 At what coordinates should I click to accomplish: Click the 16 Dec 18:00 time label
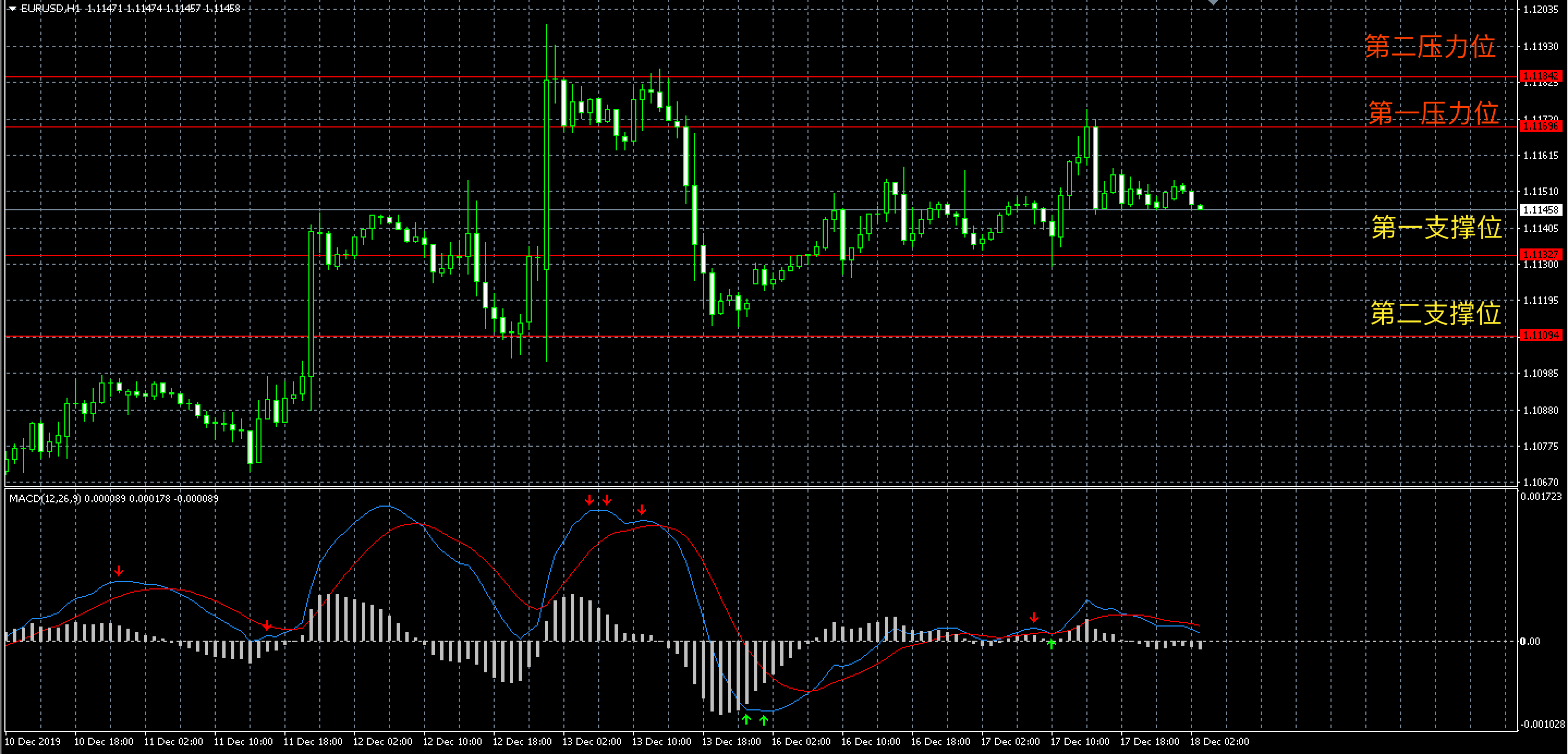(x=940, y=742)
